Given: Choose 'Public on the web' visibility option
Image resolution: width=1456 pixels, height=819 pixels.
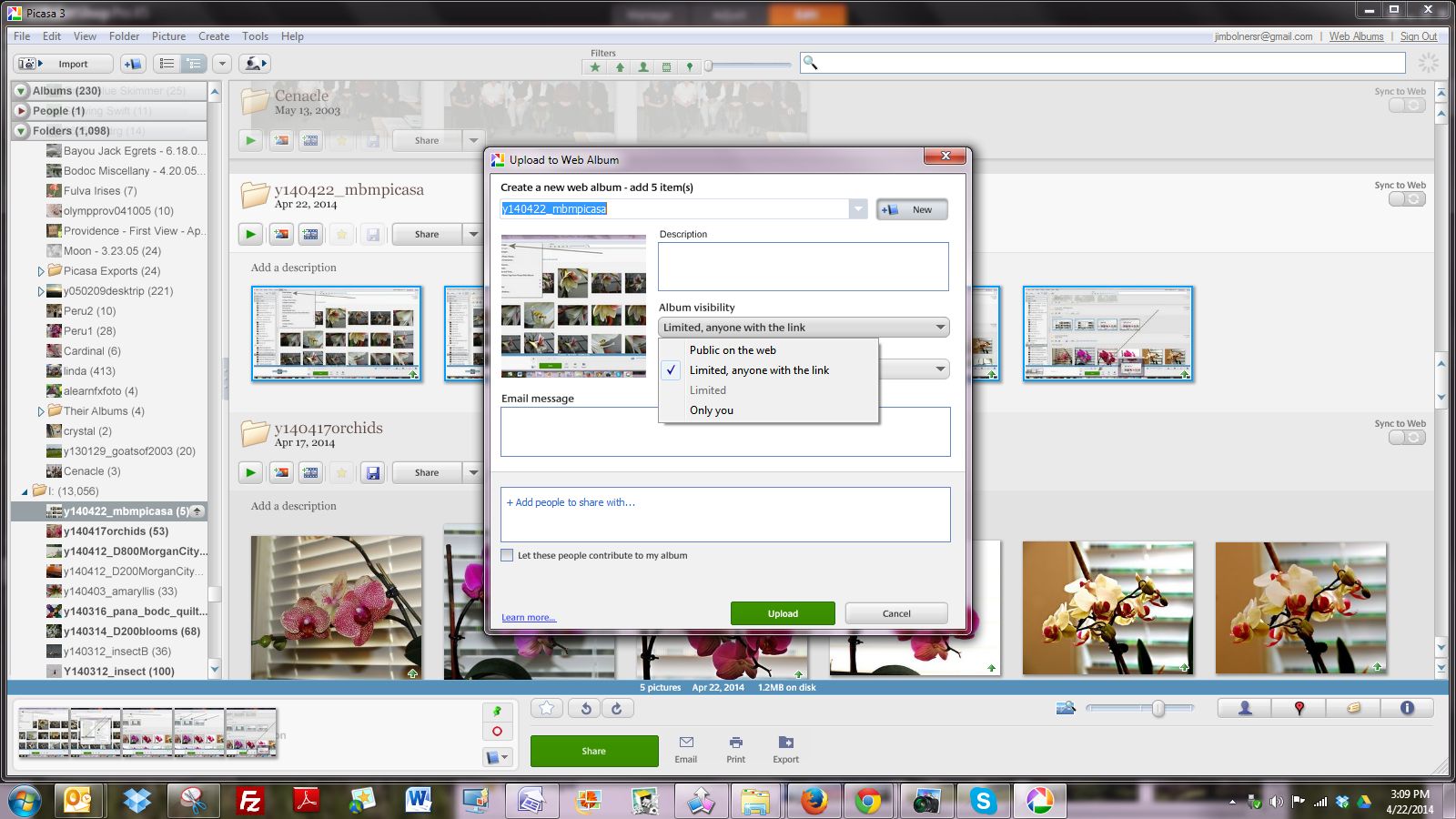Looking at the screenshot, I should [768, 350].
